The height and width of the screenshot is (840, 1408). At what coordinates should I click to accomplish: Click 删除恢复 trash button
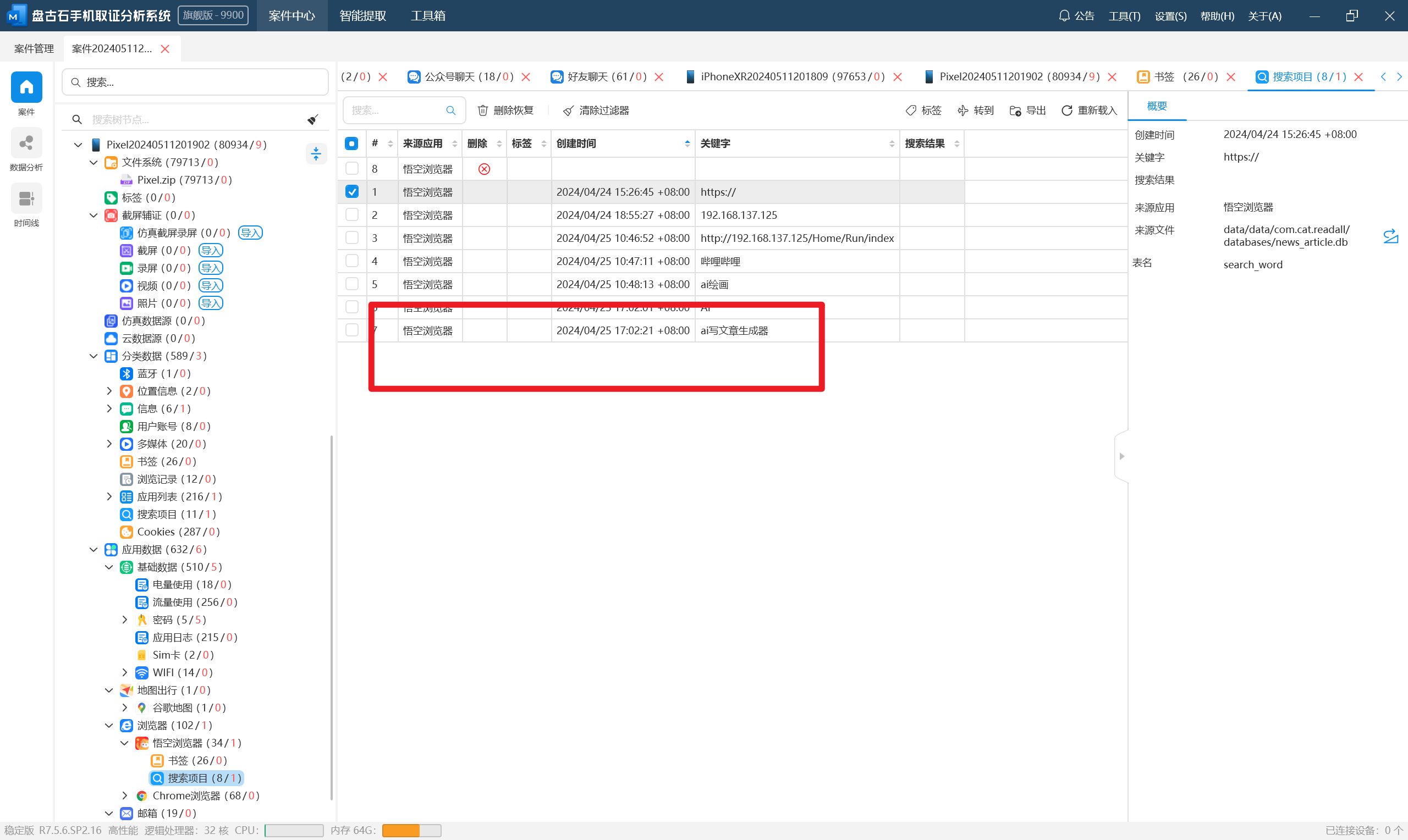point(505,110)
